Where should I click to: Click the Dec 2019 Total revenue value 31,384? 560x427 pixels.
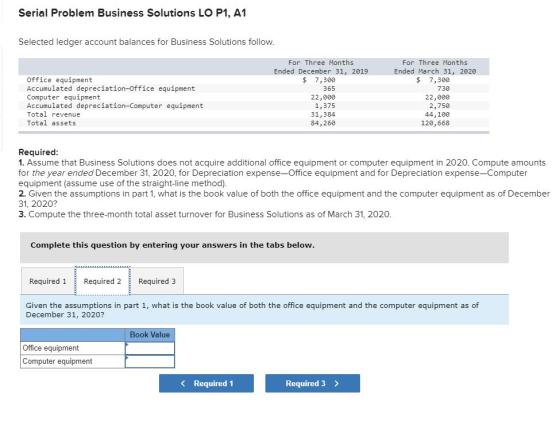click(323, 115)
